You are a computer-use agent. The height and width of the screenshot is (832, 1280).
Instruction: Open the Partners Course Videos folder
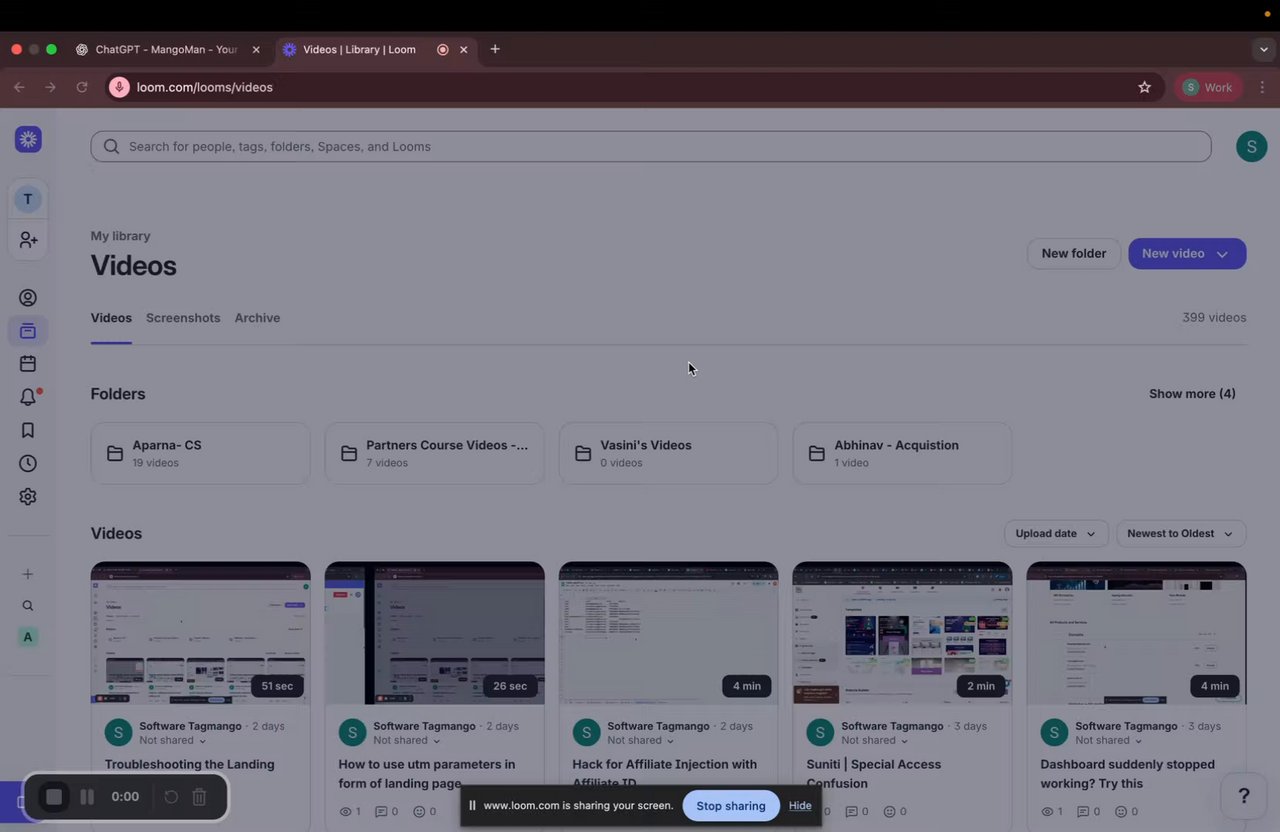point(434,453)
